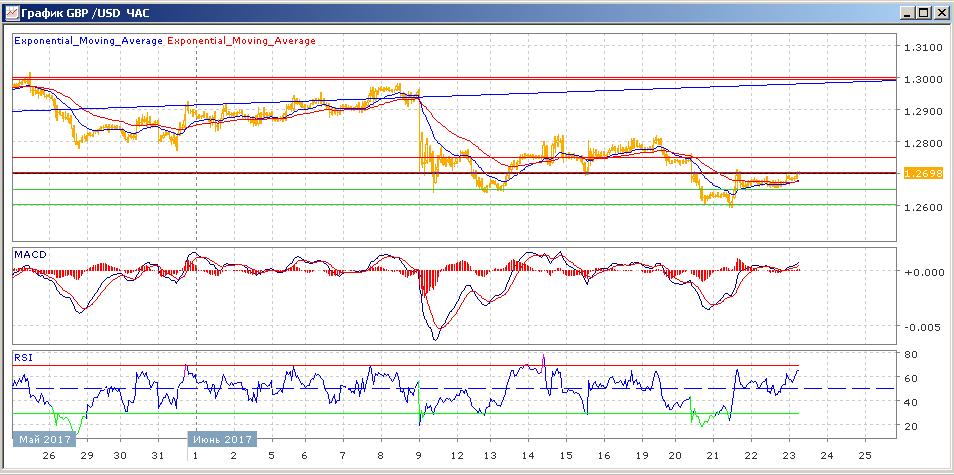Click the Июнь 2017 date marker

pyautogui.click(x=221, y=438)
